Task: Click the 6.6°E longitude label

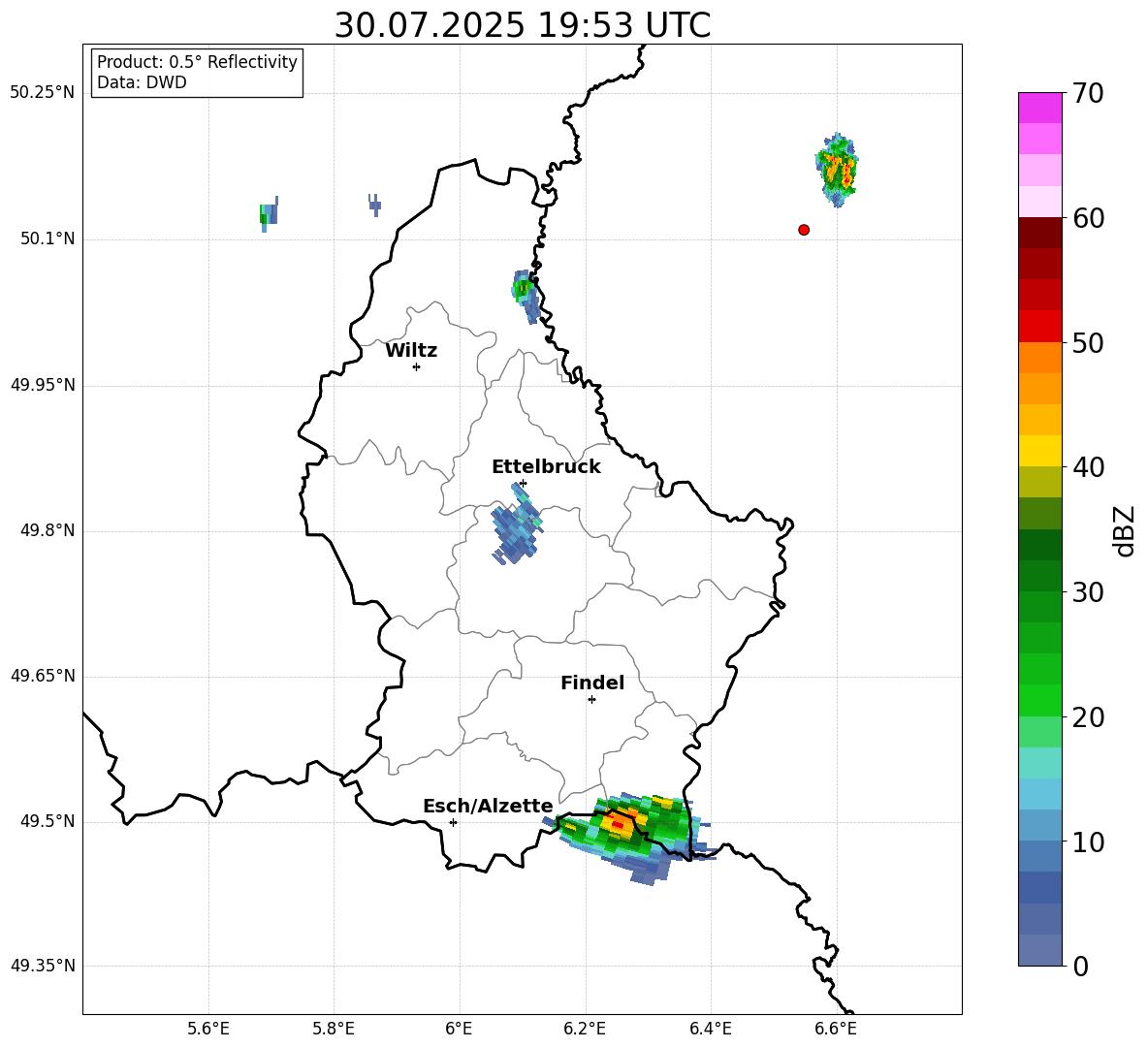Action: tap(836, 1029)
